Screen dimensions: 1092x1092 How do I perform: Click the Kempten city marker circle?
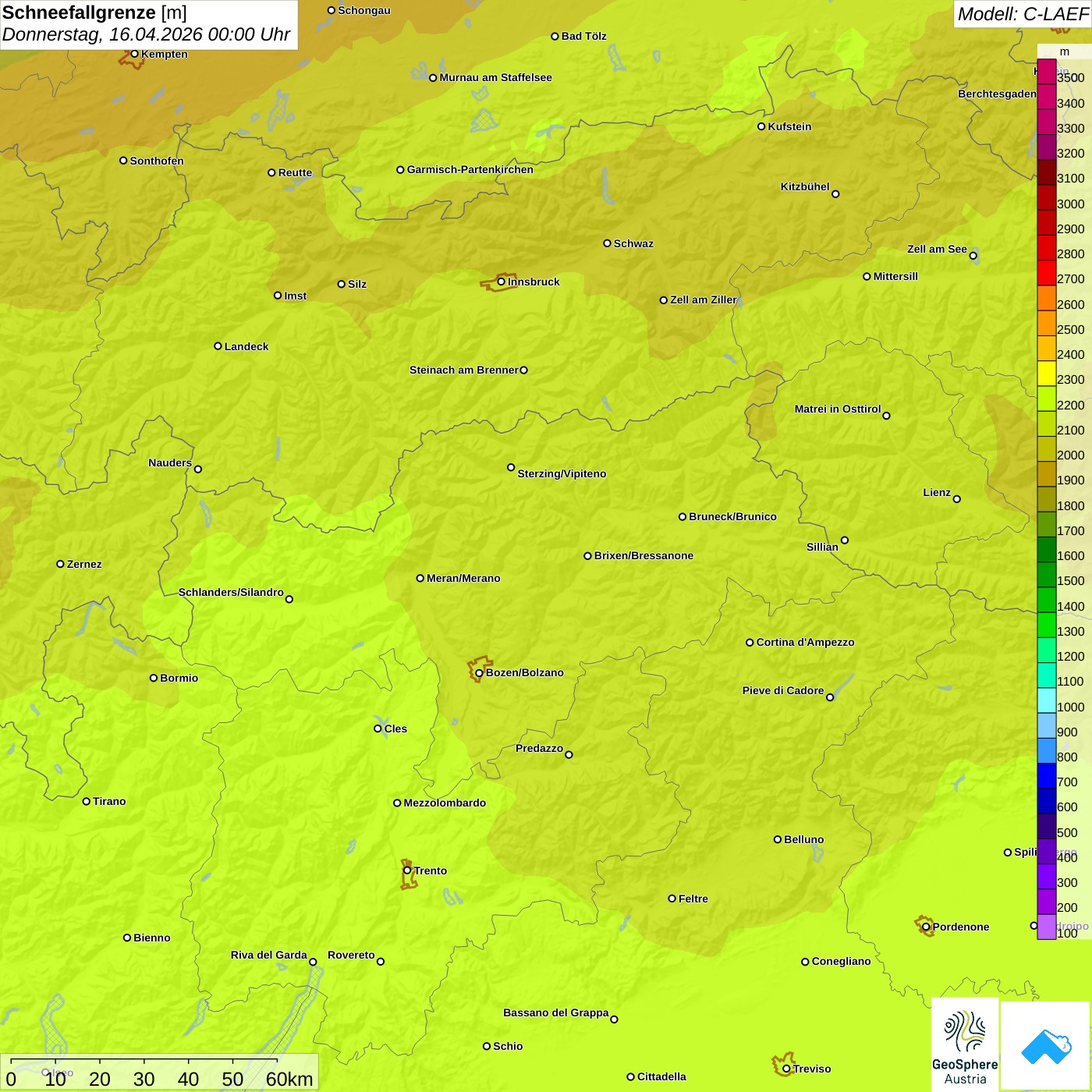coord(134,54)
